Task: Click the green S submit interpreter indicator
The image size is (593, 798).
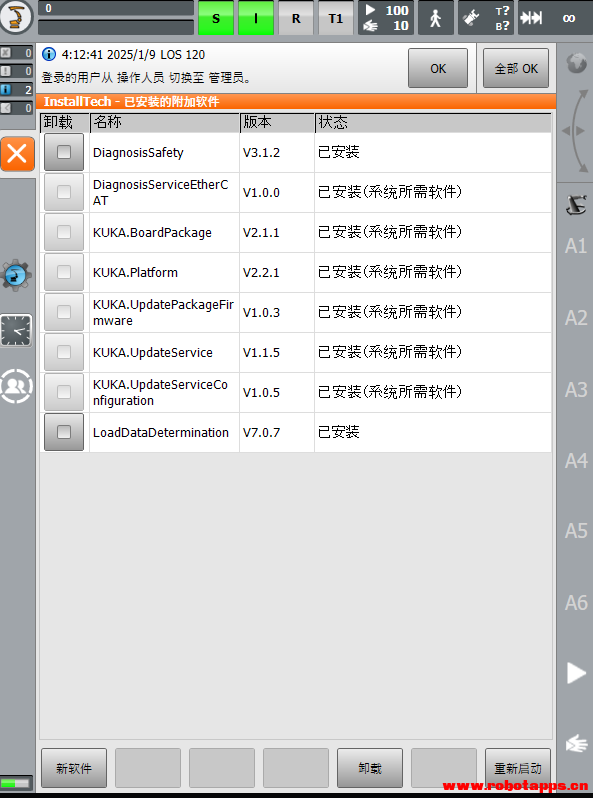Action: pos(216,18)
